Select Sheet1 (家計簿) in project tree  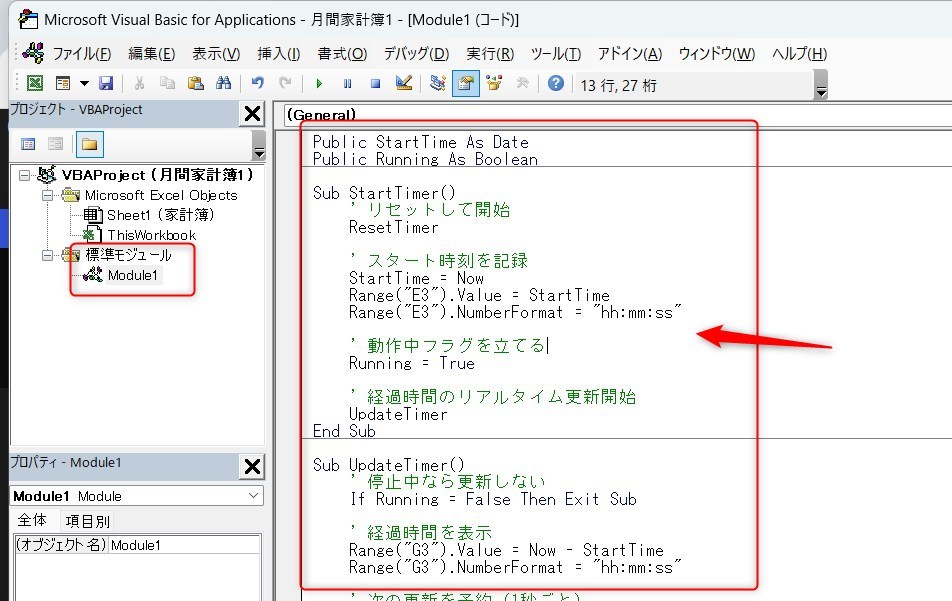160,215
